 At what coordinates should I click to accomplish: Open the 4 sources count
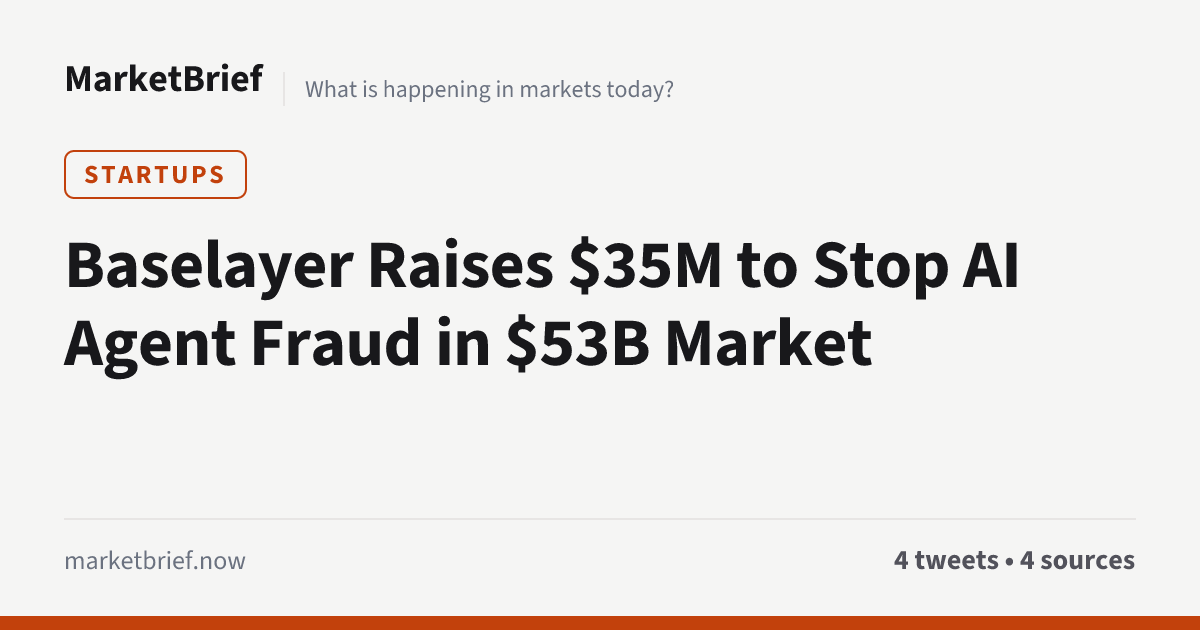1077,561
